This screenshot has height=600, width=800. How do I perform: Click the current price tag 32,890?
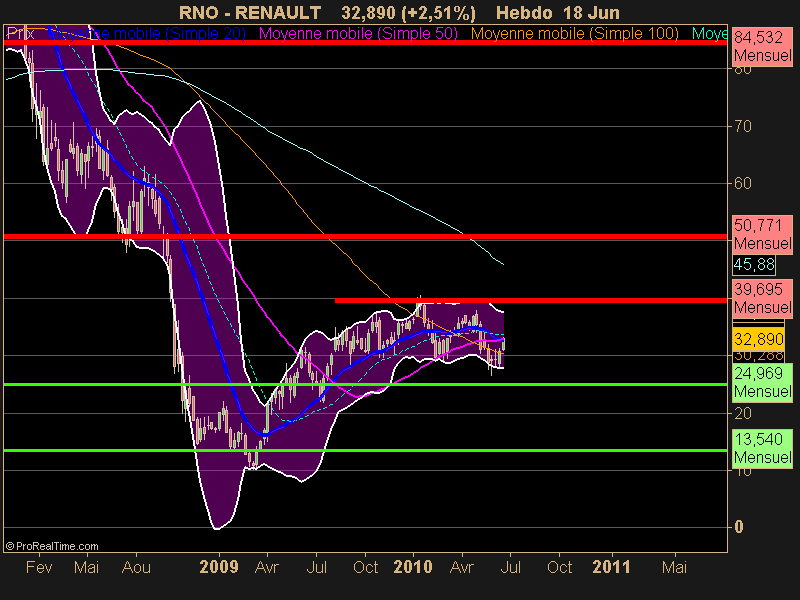[759, 339]
